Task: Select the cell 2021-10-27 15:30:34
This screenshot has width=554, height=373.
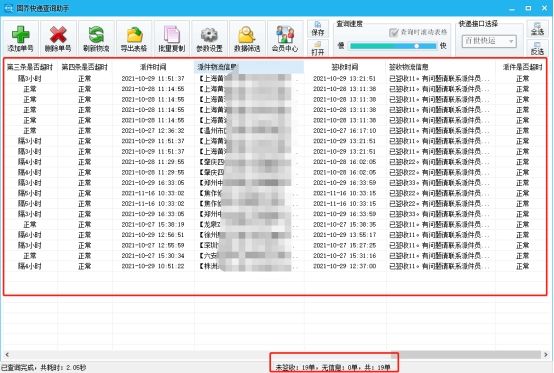Action: (x=153, y=256)
